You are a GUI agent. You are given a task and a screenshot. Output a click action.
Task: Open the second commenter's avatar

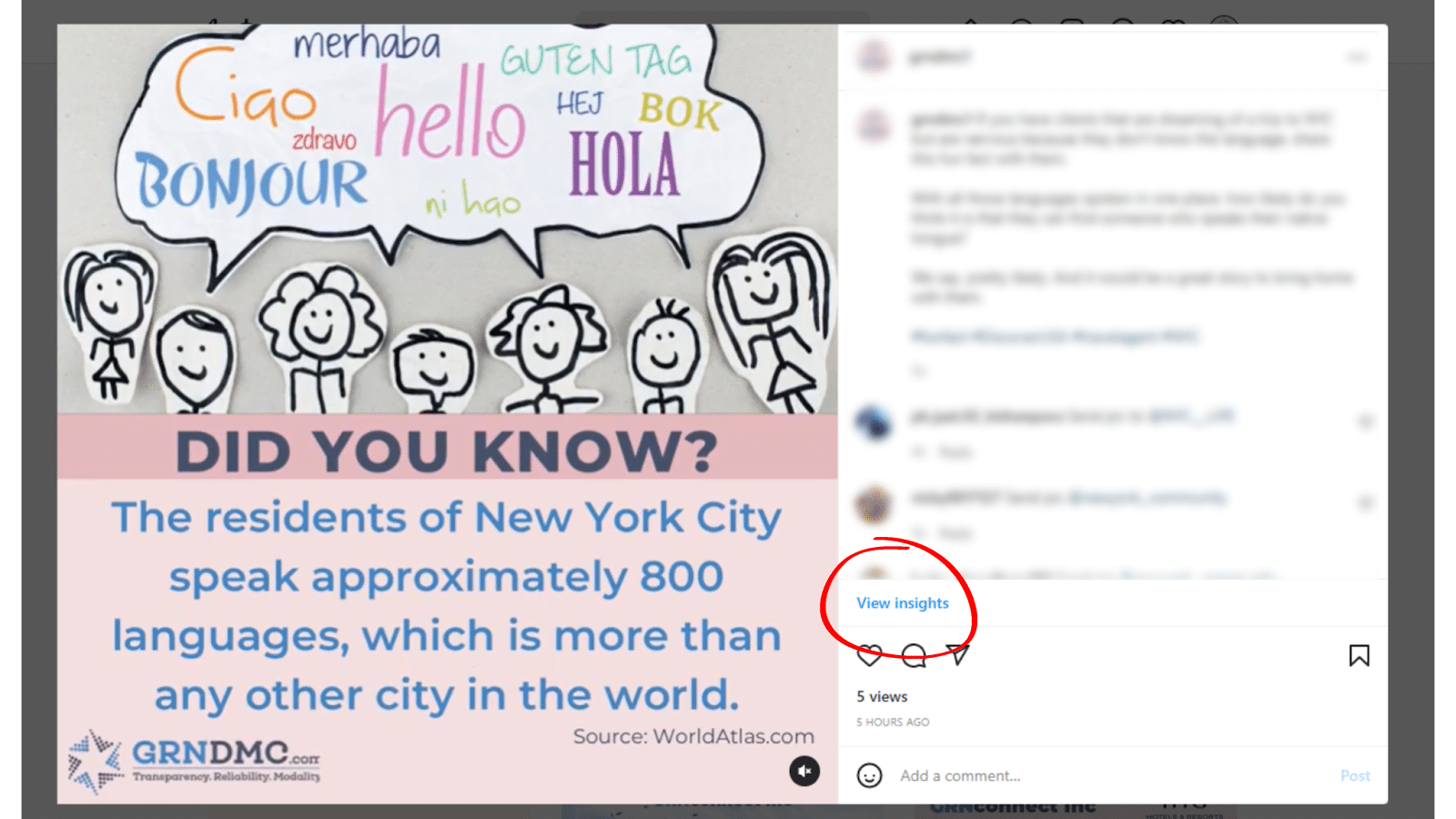[874, 503]
